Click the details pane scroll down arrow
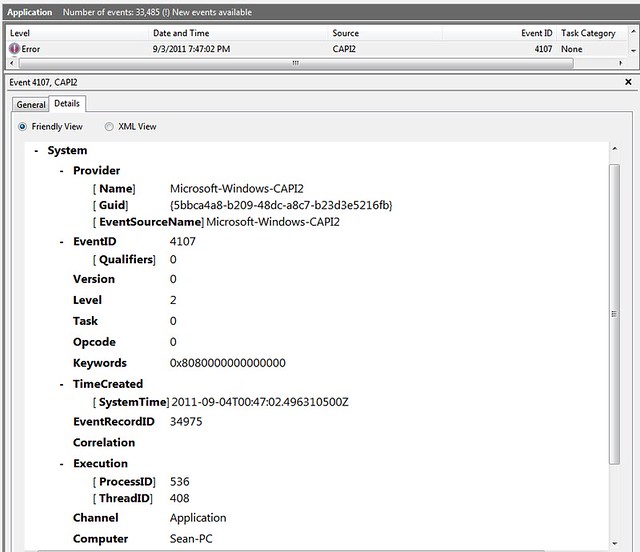Image resolution: width=640 pixels, height=552 pixels. 615,543
